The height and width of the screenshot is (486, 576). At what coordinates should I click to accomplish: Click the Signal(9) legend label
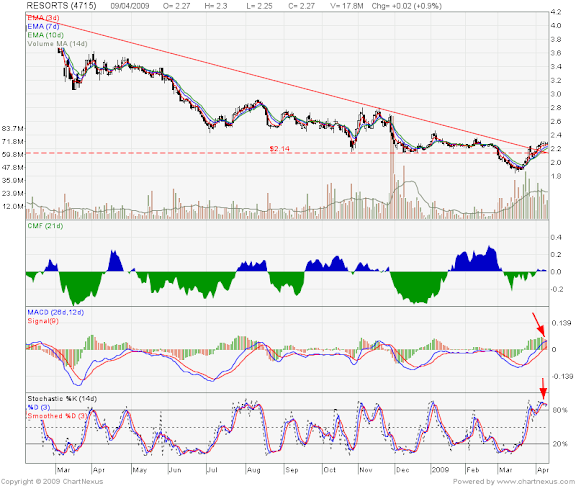pos(43,321)
